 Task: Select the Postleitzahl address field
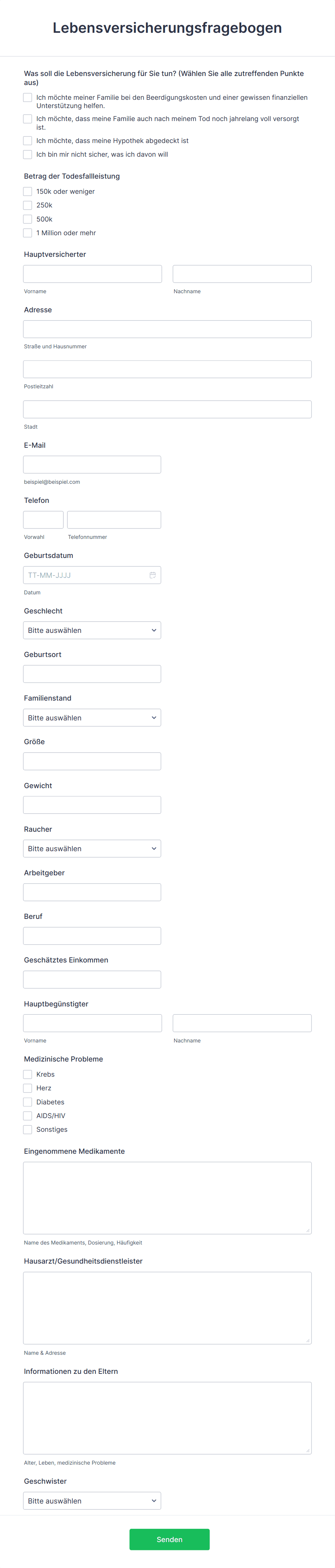click(167, 369)
